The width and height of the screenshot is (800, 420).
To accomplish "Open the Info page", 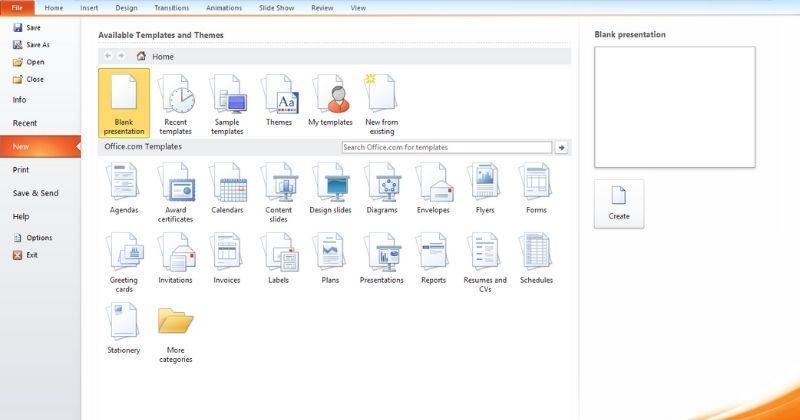I will (19, 100).
